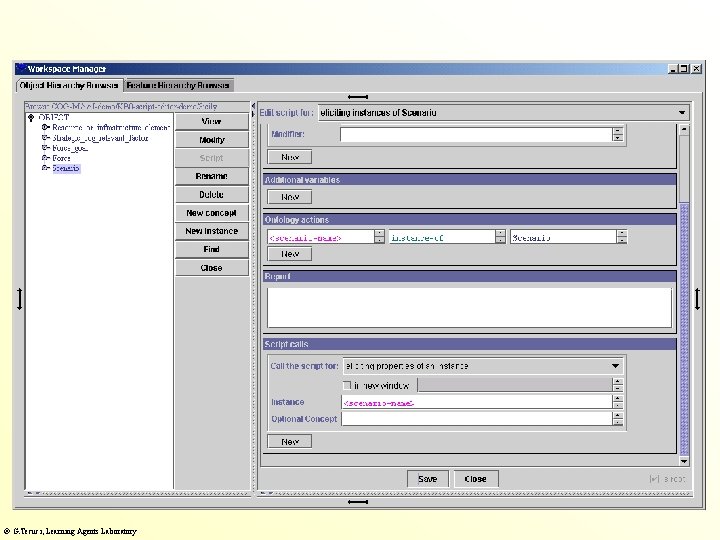
Task: Close the browser panel with Close button
Action: coord(212,268)
